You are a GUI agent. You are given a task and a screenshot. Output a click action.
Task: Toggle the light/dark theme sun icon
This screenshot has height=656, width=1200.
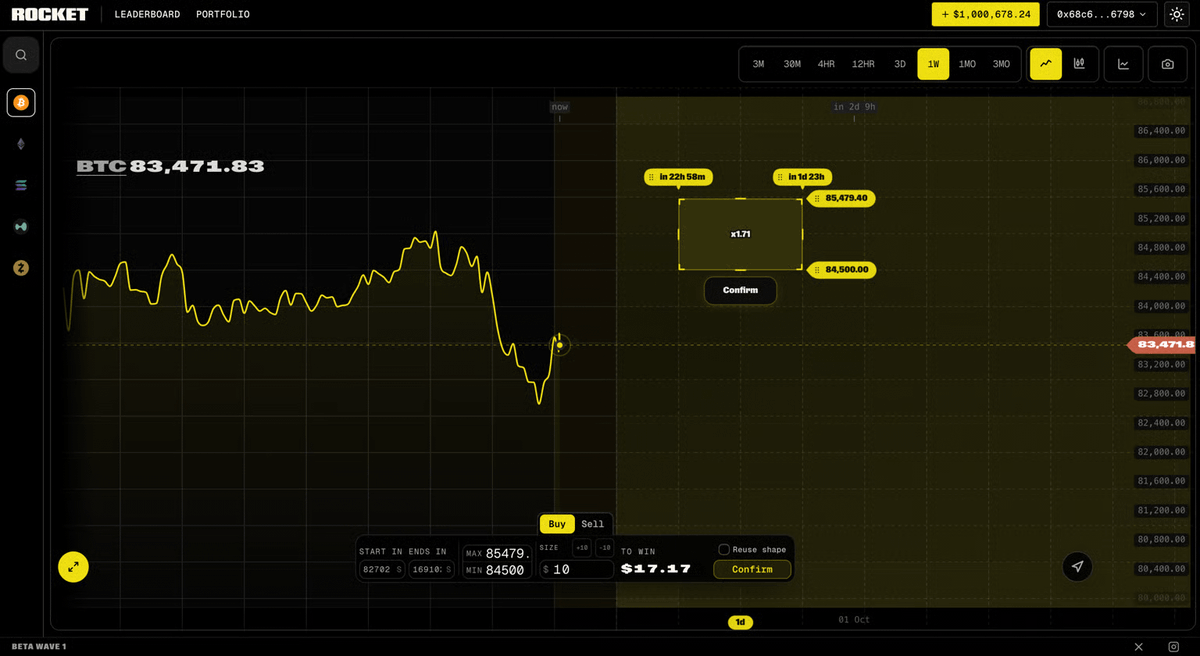click(1176, 14)
